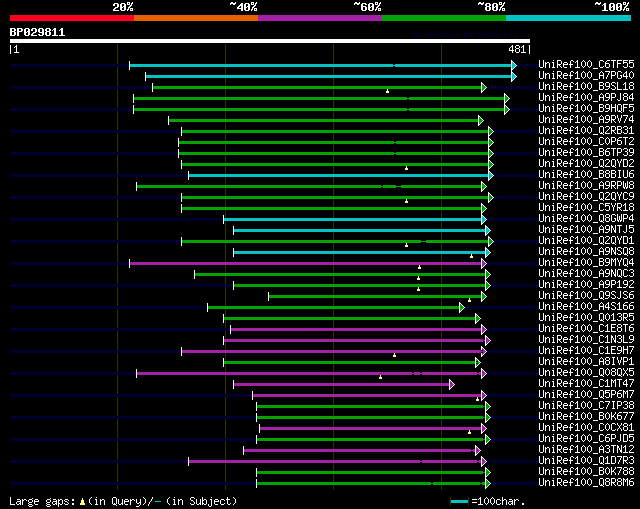Viewport: 640px width, 509px height.
Task: Click the UniRef100_Q5P6M7 label
Action: pyautogui.click(x=586, y=395)
